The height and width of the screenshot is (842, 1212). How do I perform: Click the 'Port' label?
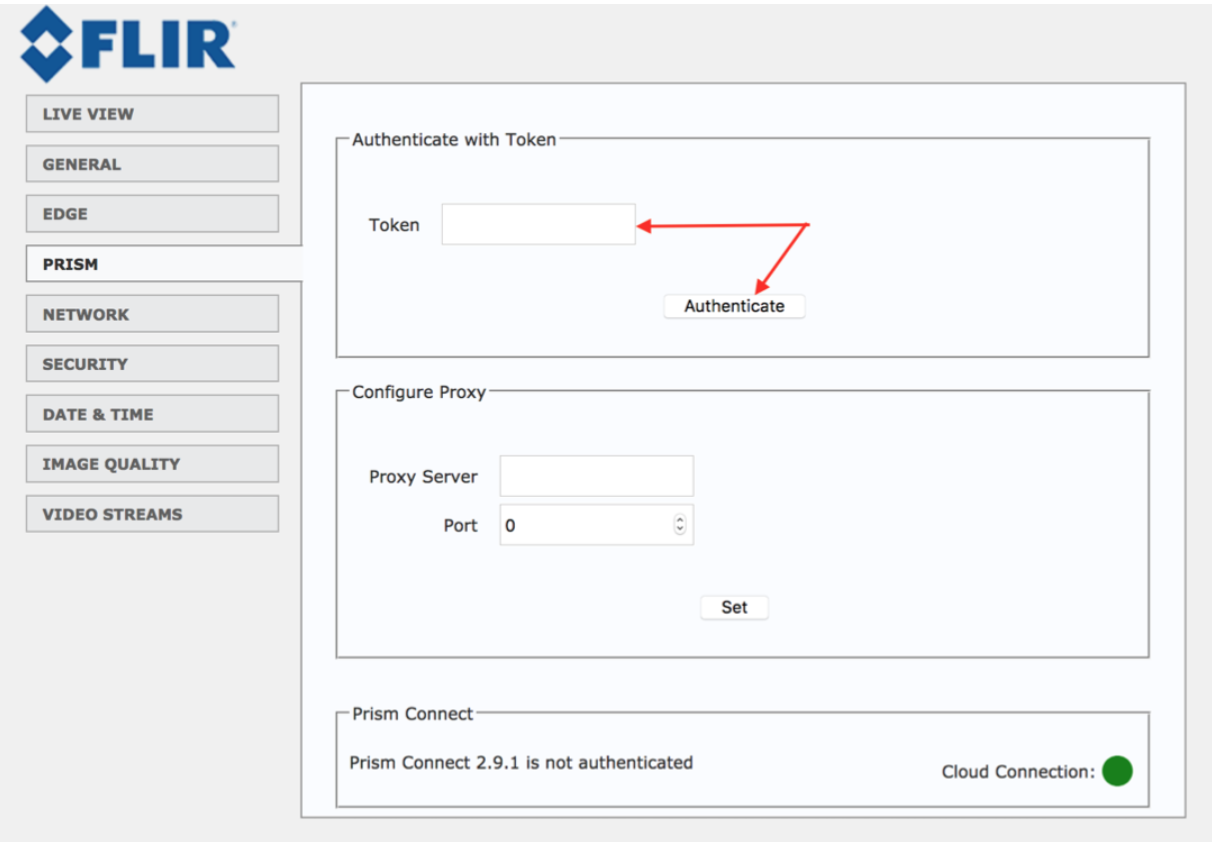tap(460, 526)
